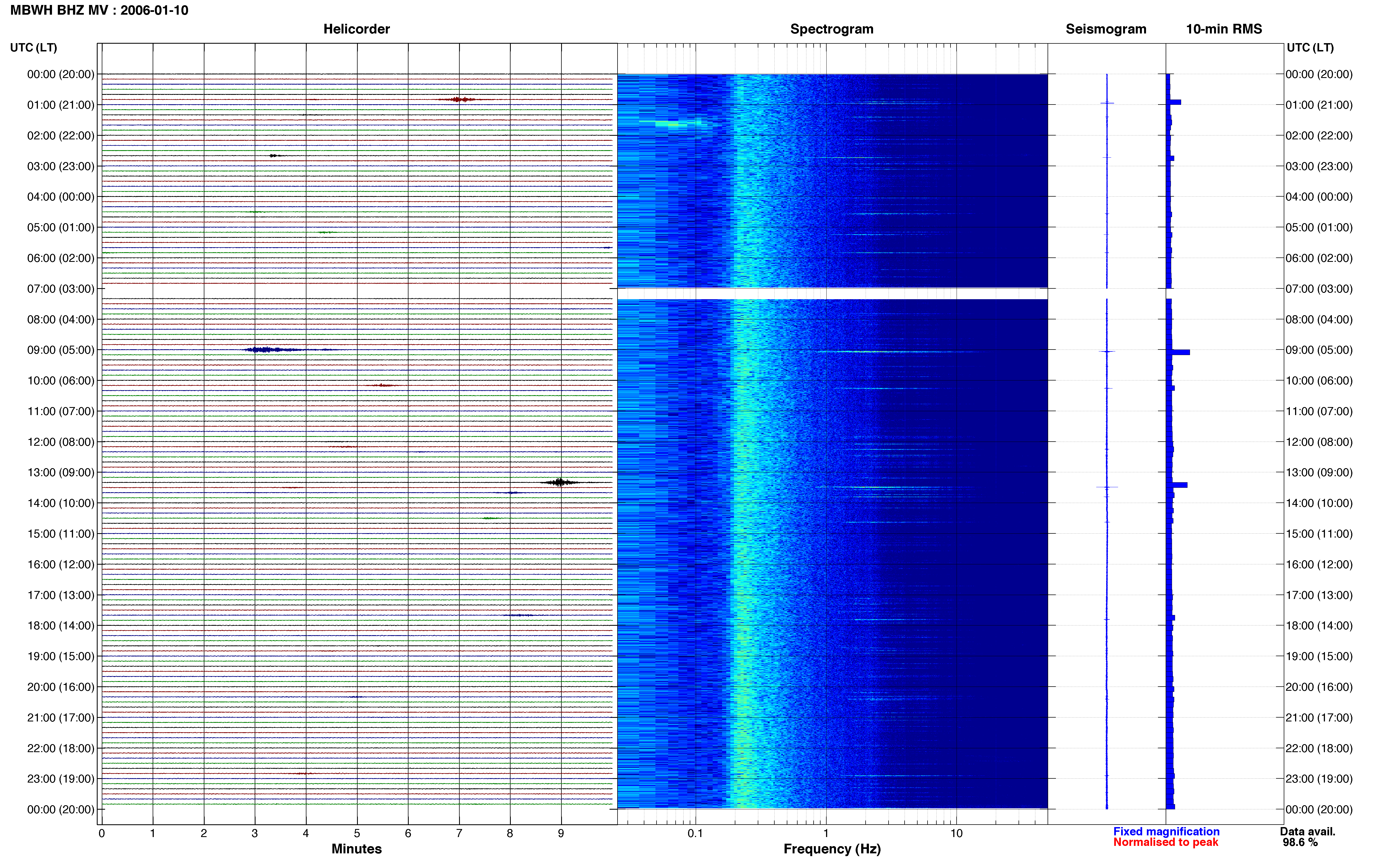Click the 'Spectrogram' panel heading
Screen dimensions: 1388x868
coord(832,29)
